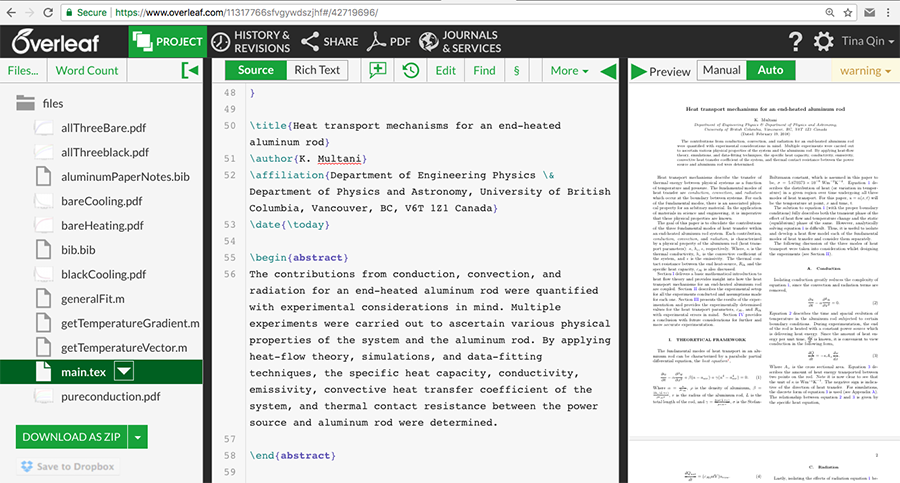Screen dimensions: 900x483
Task: Click Download as ZIP
Action: [72, 437]
